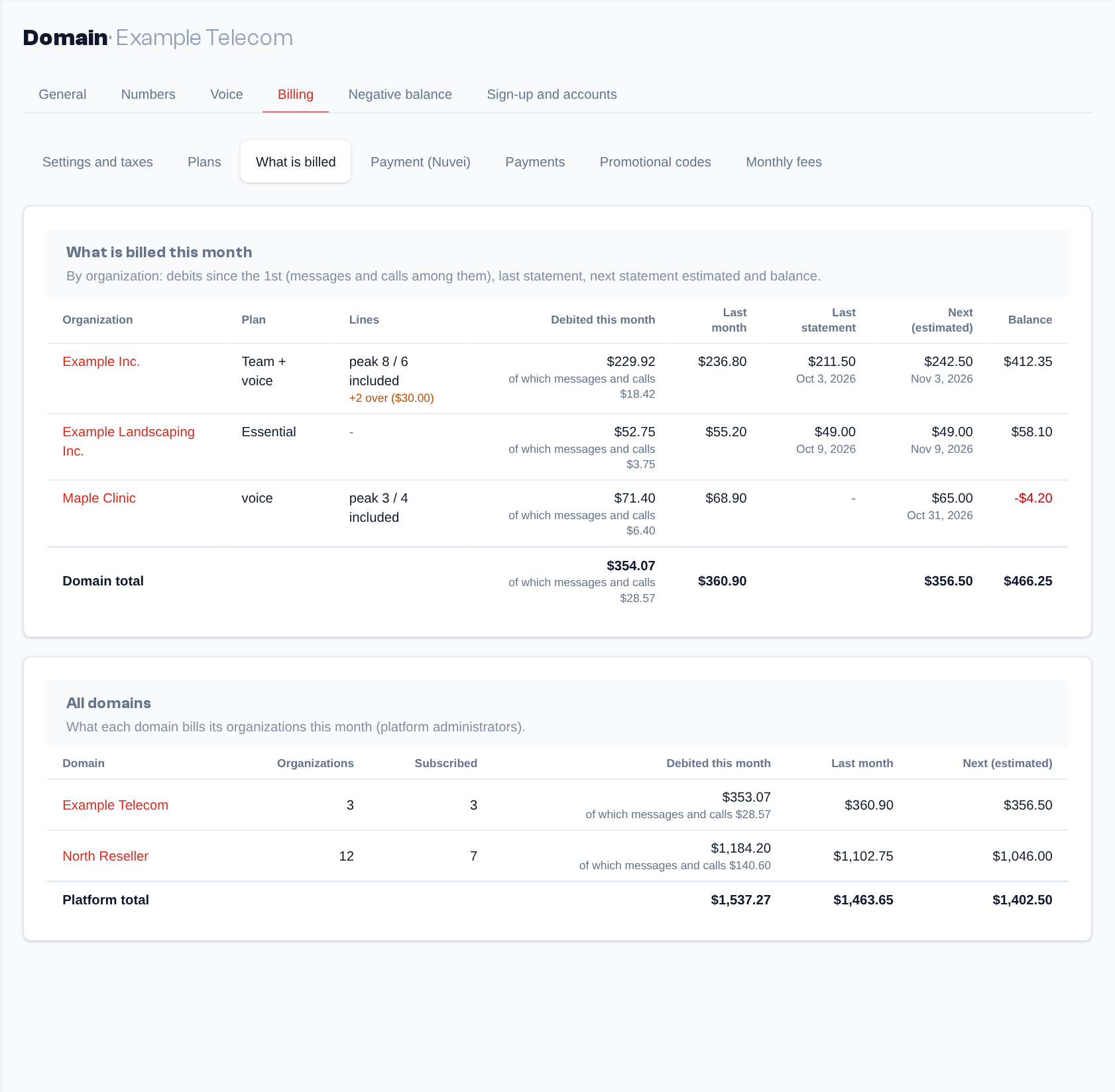Click Platform total debited $1,537.27

(x=740, y=900)
